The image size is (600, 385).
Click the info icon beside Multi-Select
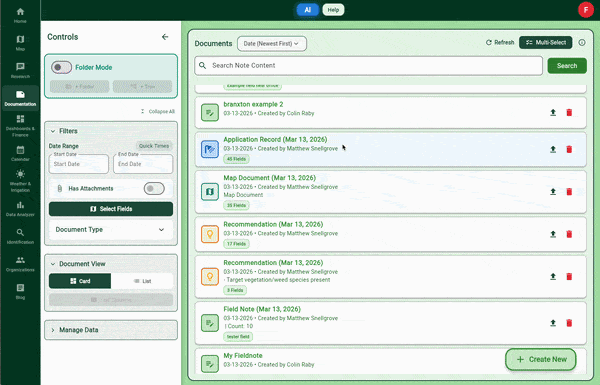(582, 42)
